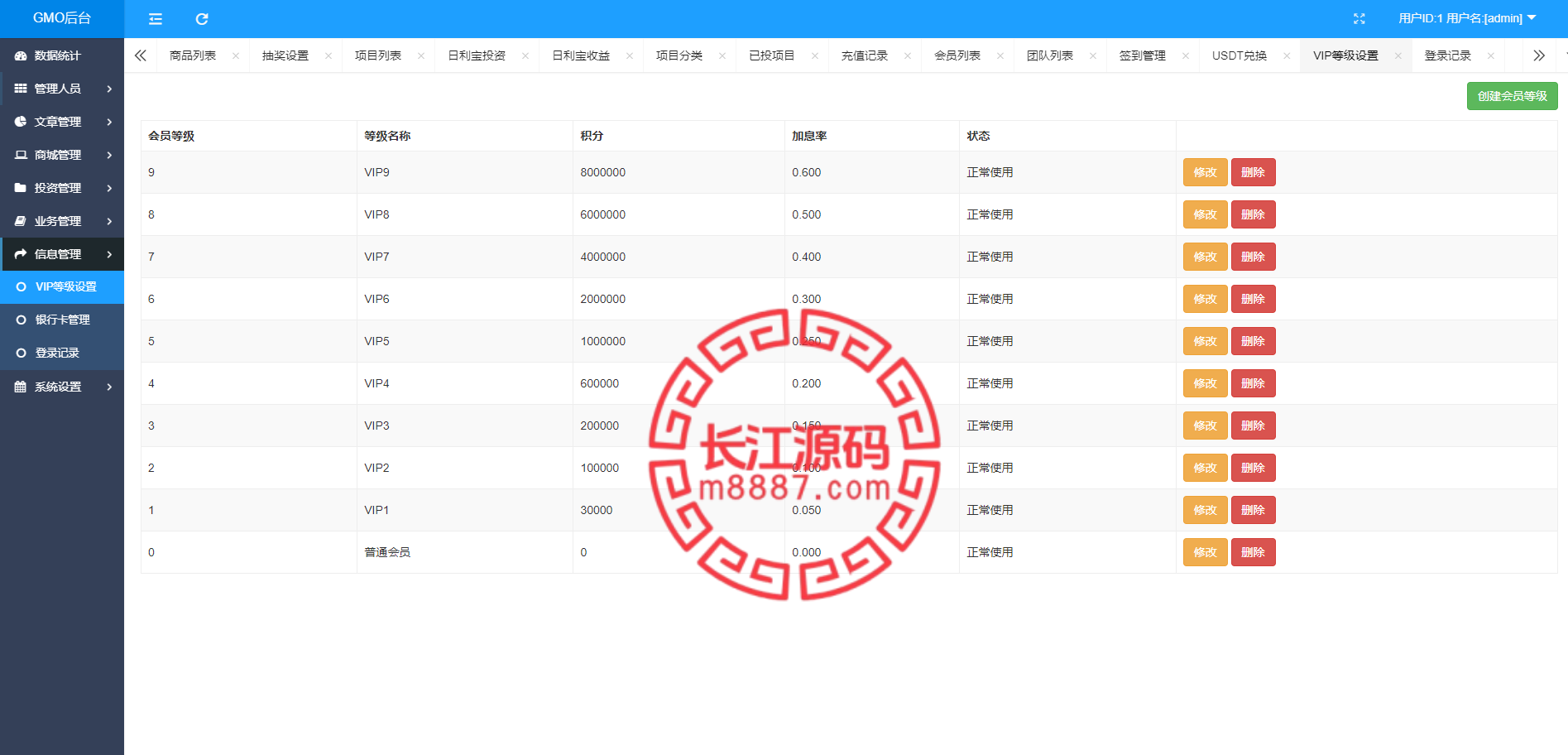Screen dimensions: 1568x755
Task: Click 修改 for VIP5 row
Action: (1205, 341)
